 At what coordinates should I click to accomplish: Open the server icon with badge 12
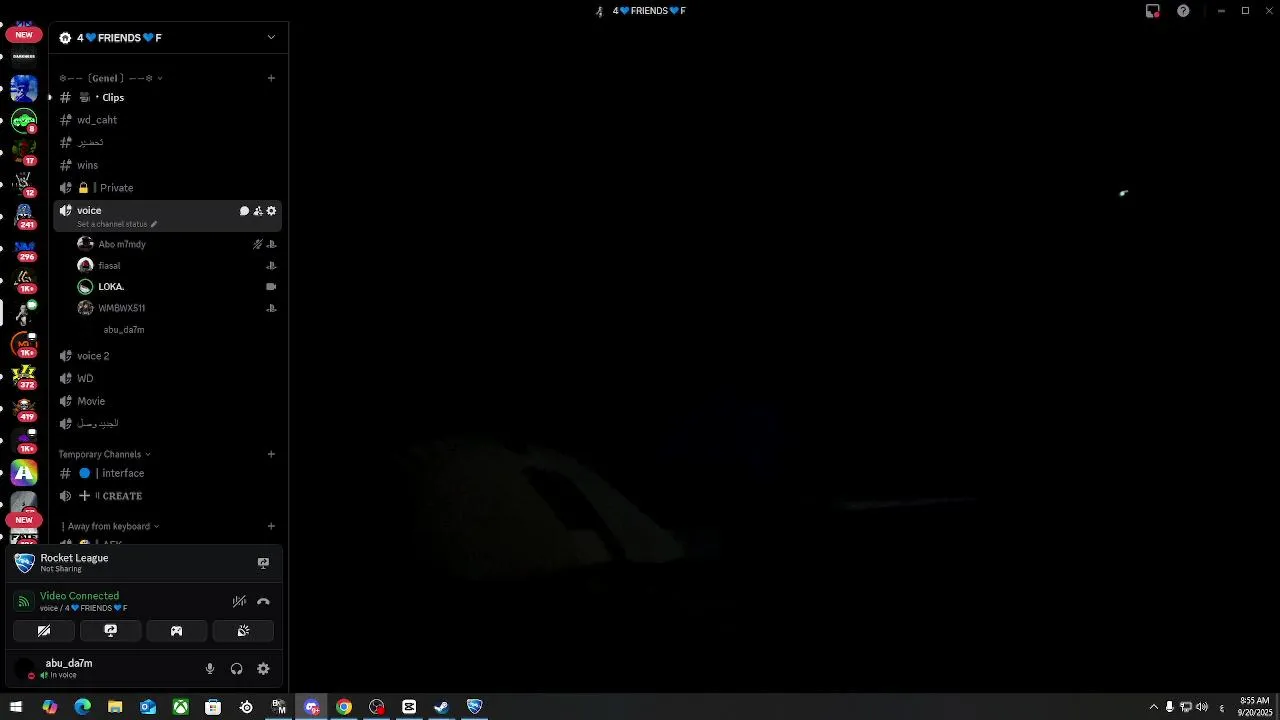[x=24, y=184]
